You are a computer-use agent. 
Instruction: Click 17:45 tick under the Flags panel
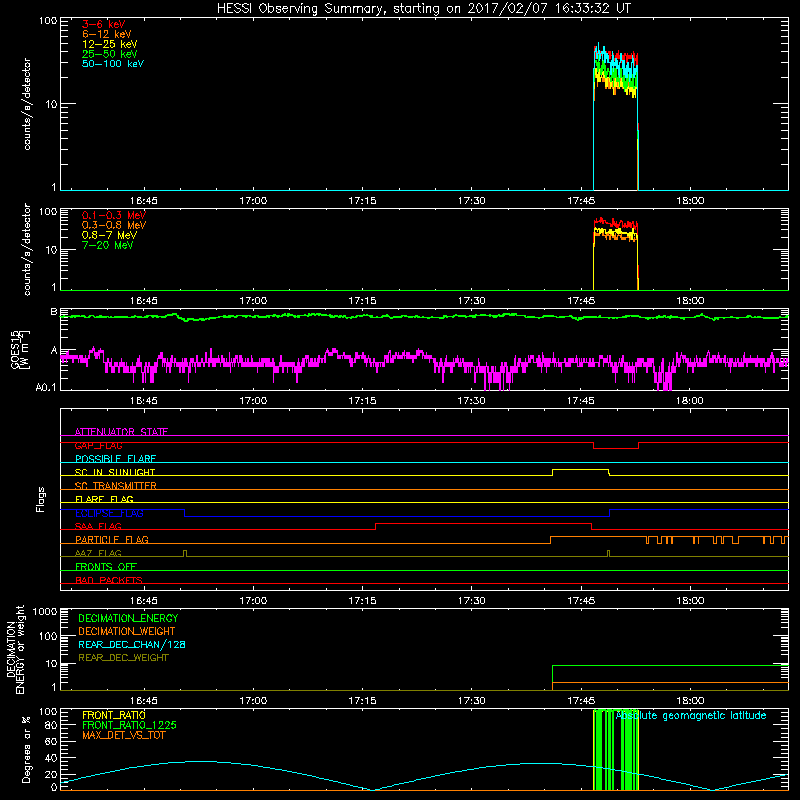click(x=581, y=601)
